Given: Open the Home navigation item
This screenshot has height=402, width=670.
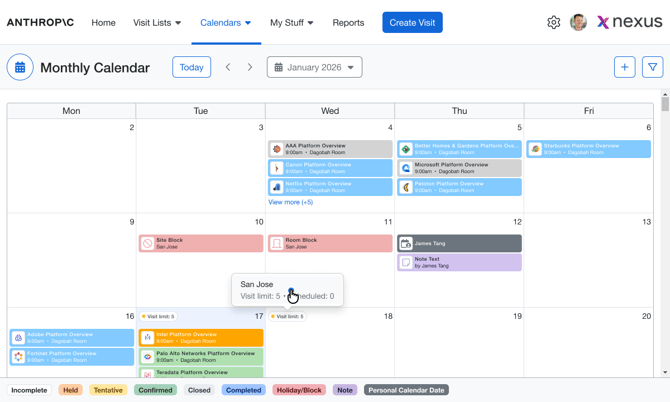Looking at the screenshot, I should click(x=103, y=23).
